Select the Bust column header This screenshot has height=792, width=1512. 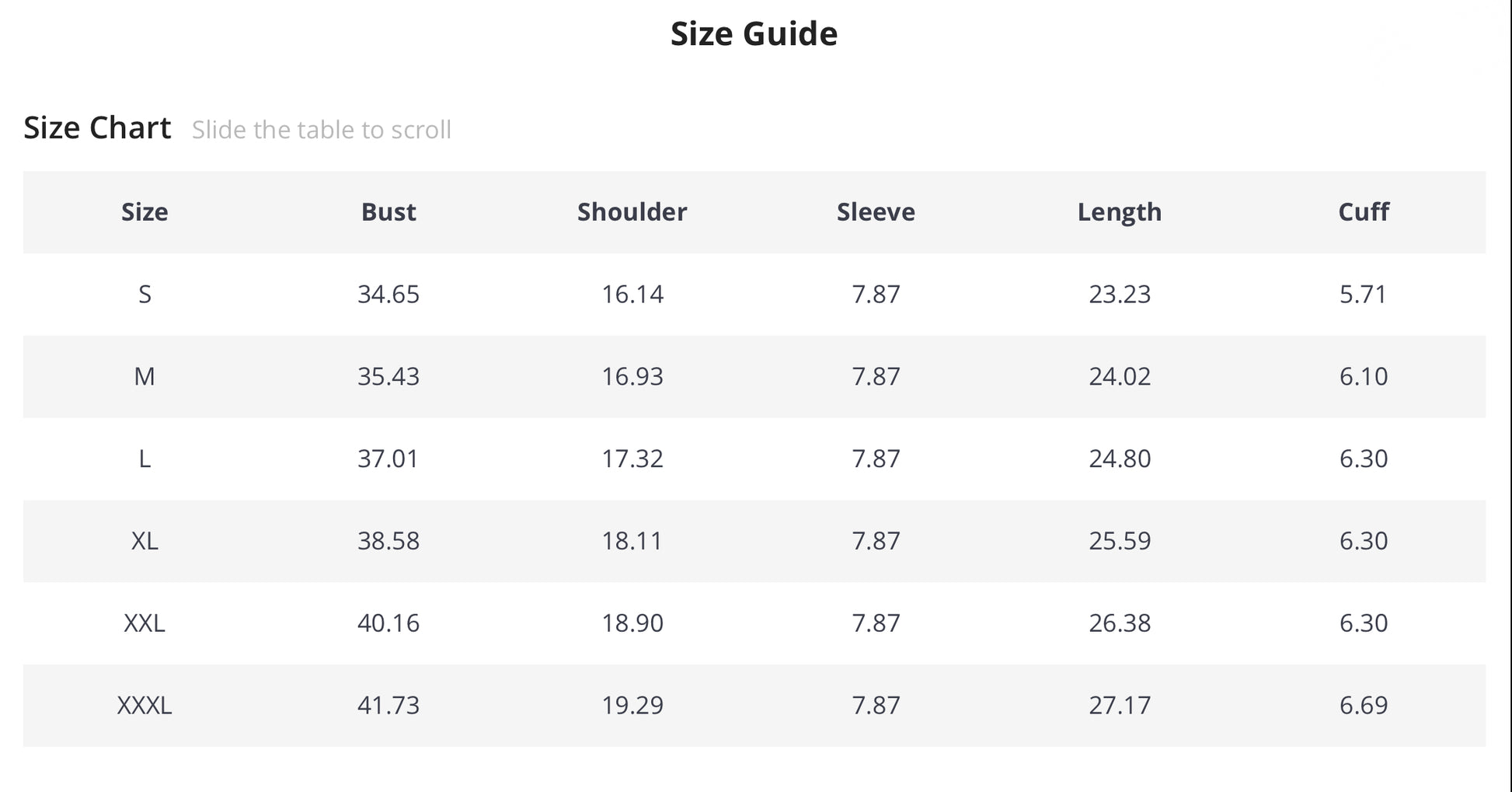[x=388, y=212]
